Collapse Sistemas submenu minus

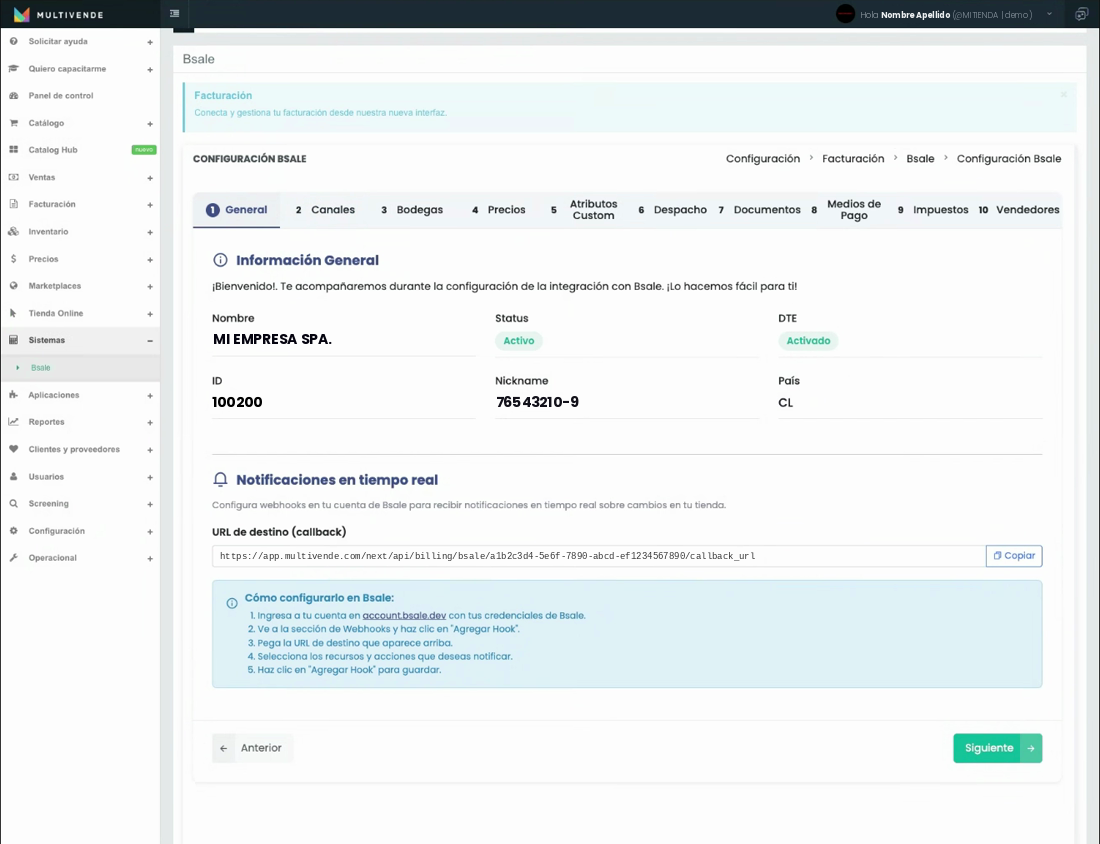click(x=150, y=341)
